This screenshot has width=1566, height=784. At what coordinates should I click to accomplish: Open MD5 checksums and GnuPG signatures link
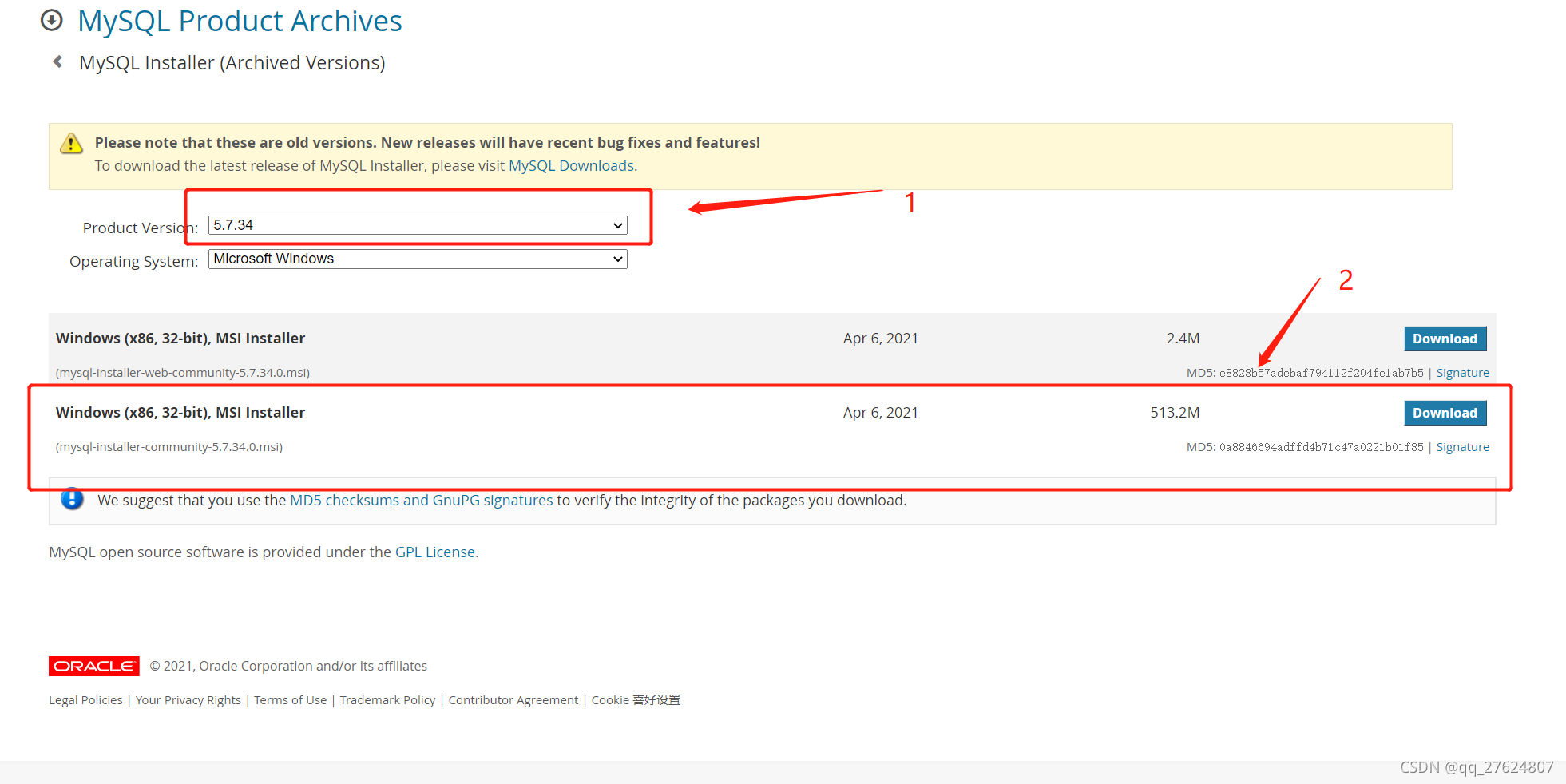pos(421,500)
